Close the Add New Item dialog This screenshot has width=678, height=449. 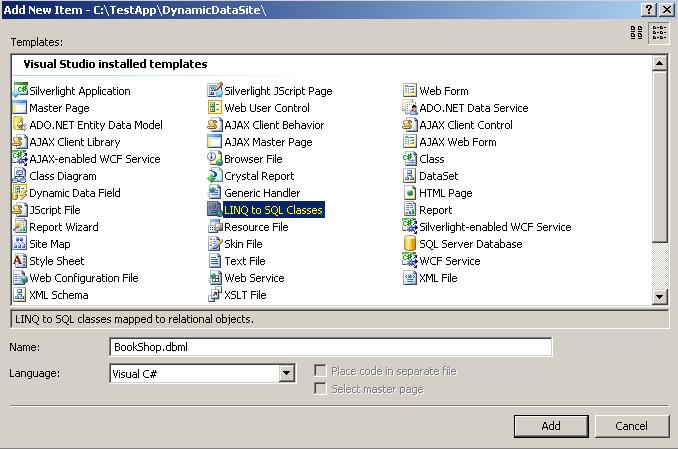[x=667, y=10]
